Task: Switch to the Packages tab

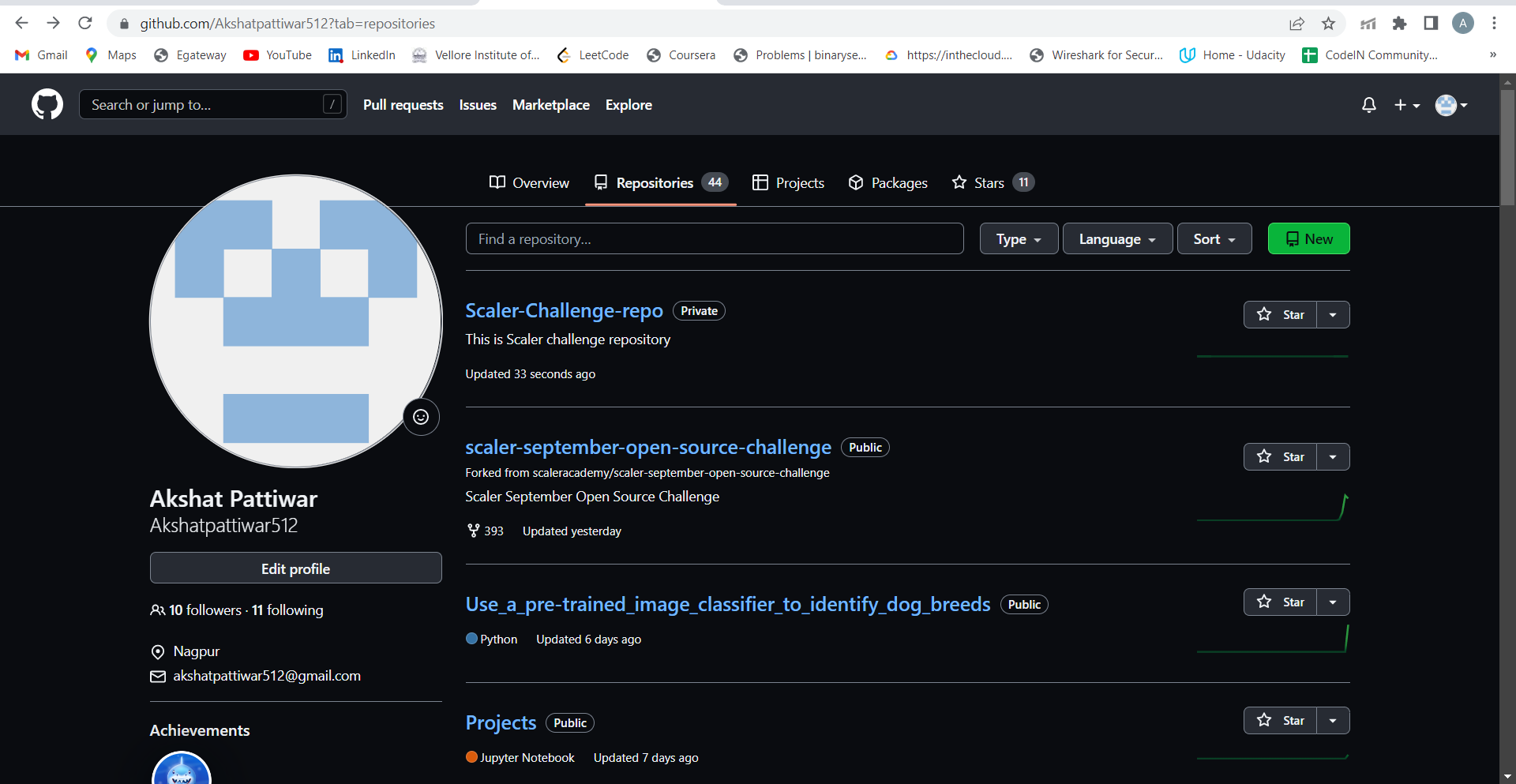Action: [x=887, y=182]
